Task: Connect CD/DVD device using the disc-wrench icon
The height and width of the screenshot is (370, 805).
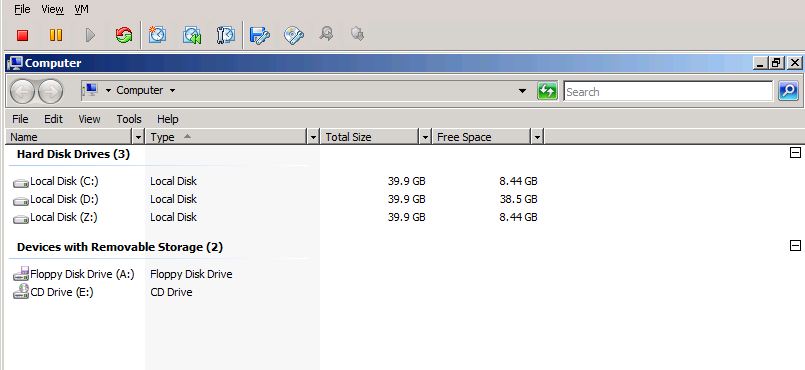Action: (294, 35)
